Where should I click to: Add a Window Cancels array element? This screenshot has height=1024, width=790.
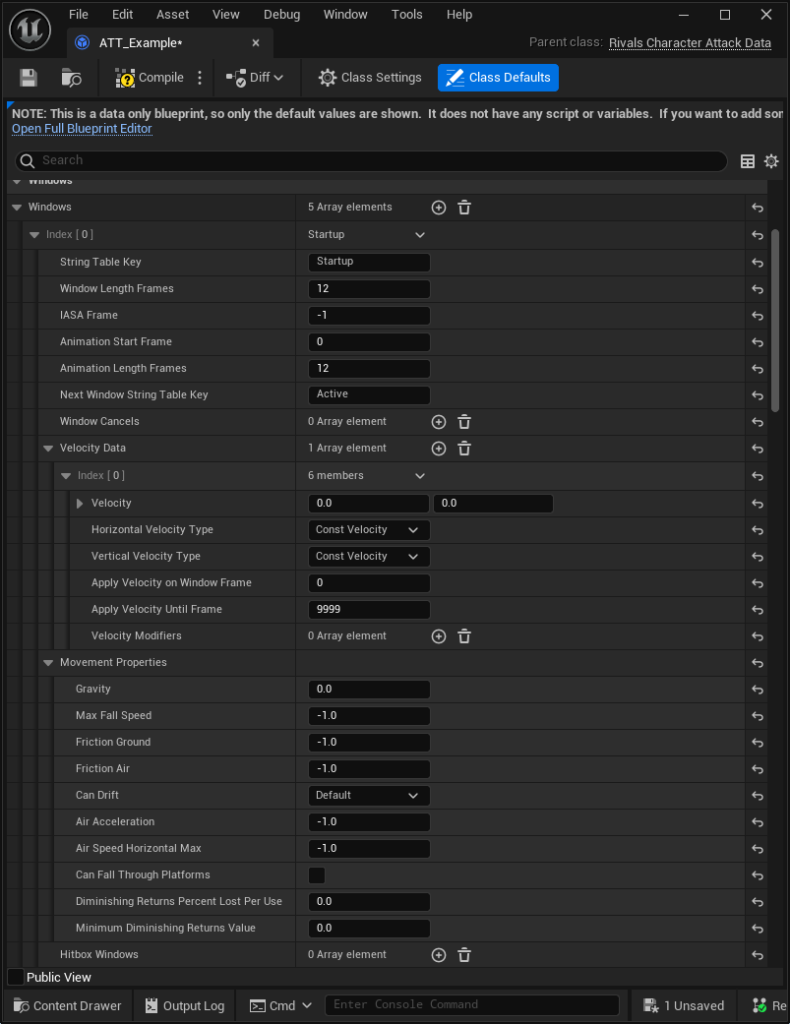point(439,422)
